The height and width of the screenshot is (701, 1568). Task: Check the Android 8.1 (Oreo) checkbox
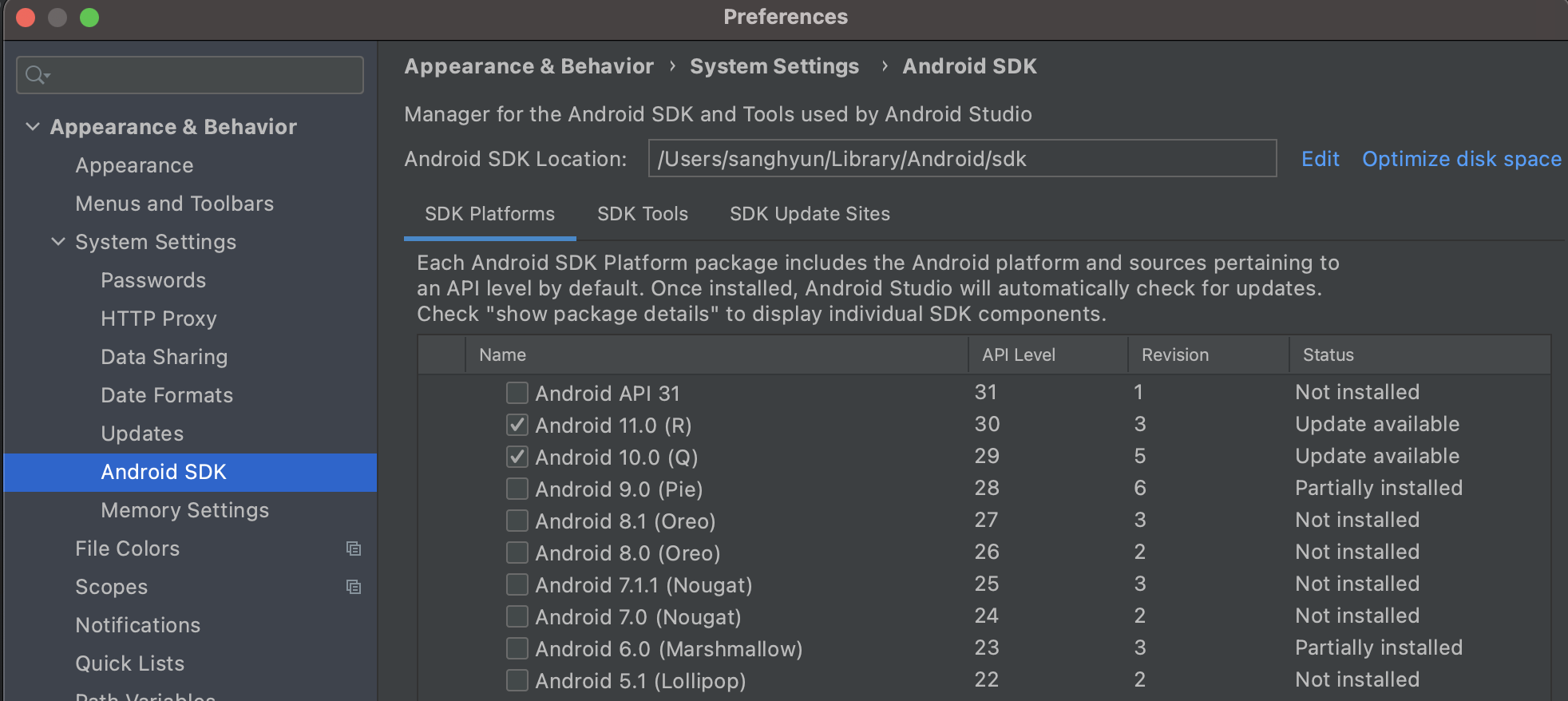click(x=517, y=521)
